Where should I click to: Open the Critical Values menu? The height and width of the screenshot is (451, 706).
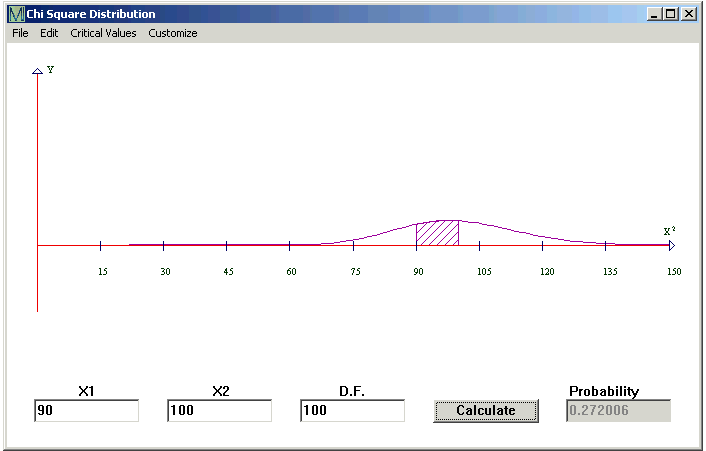click(x=103, y=33)
